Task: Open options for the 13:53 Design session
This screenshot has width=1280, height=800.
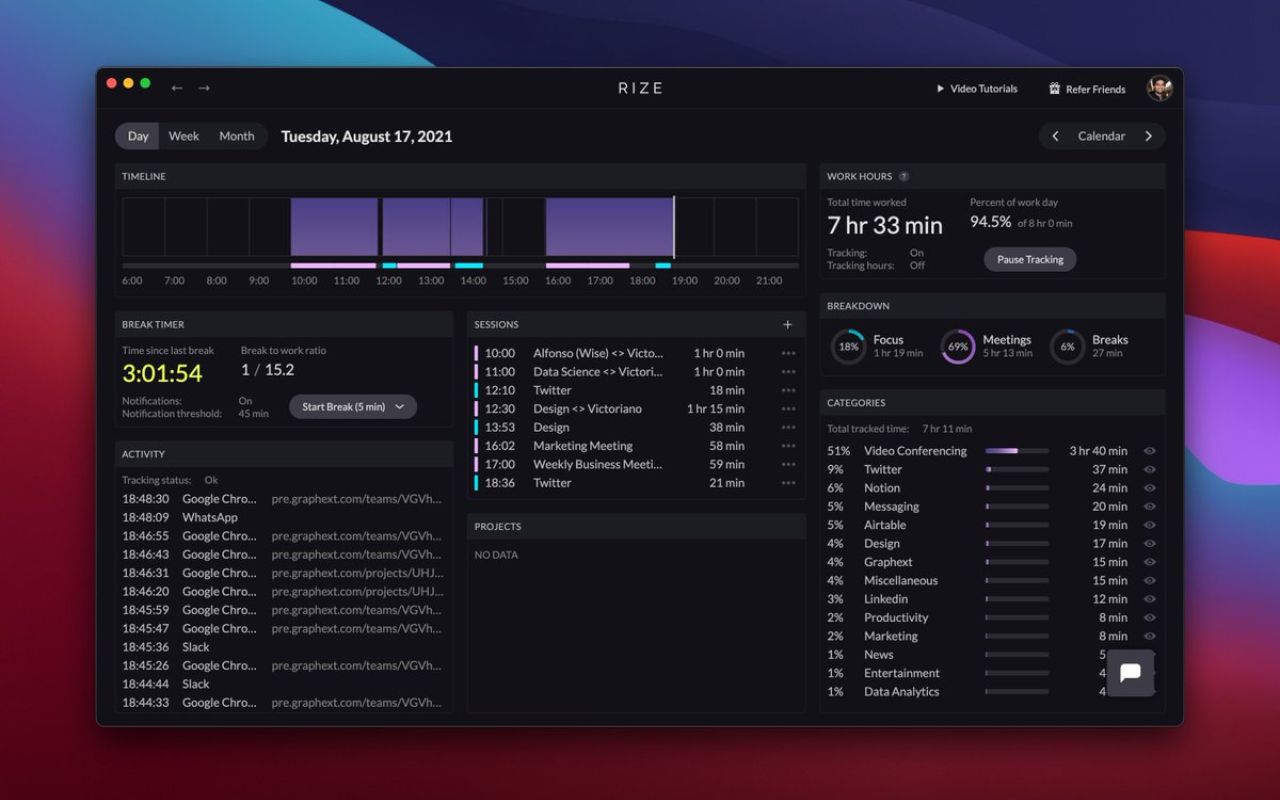Action: click(789, 427)
